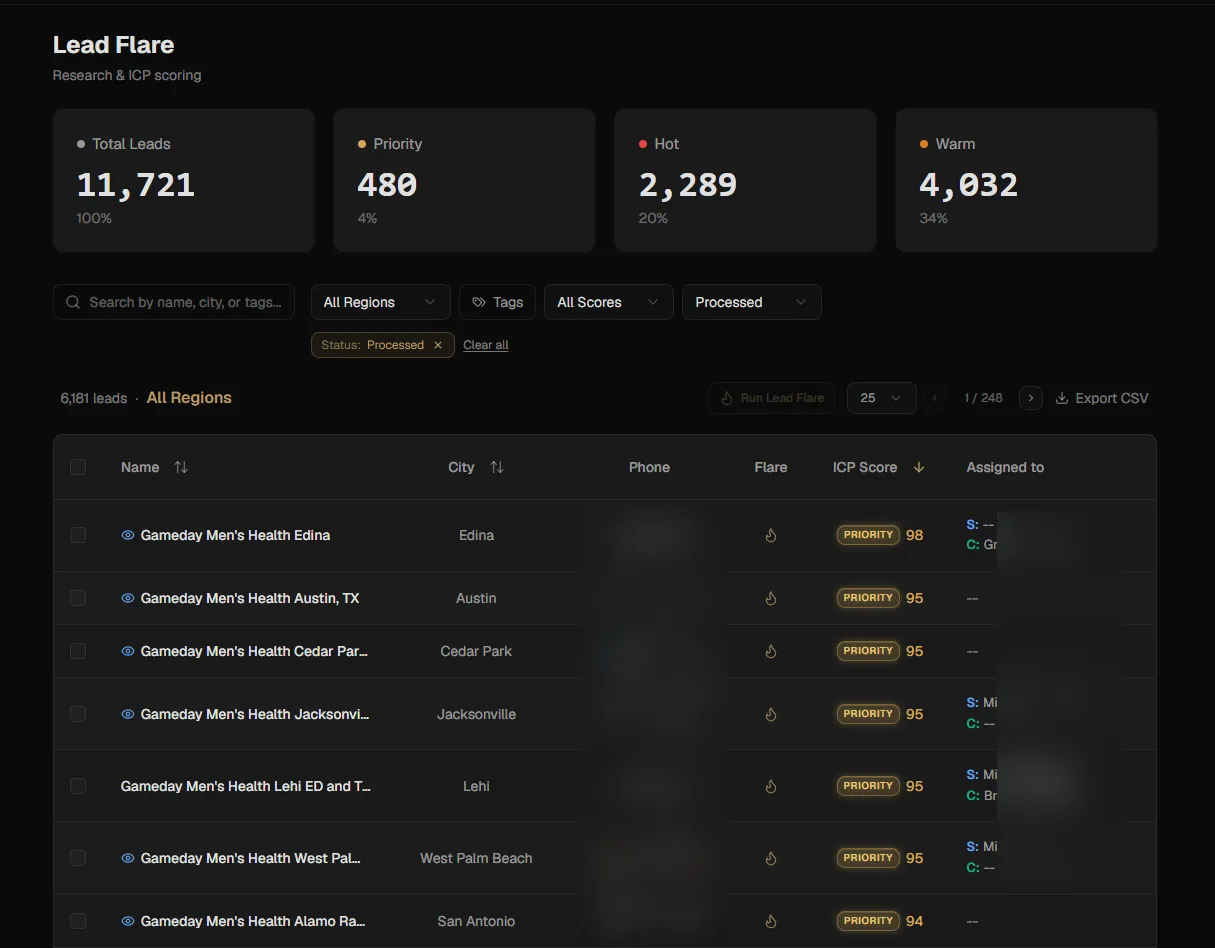Check the row checkbox for Gameday Men's Health Austin, TX

coord(78,597)
